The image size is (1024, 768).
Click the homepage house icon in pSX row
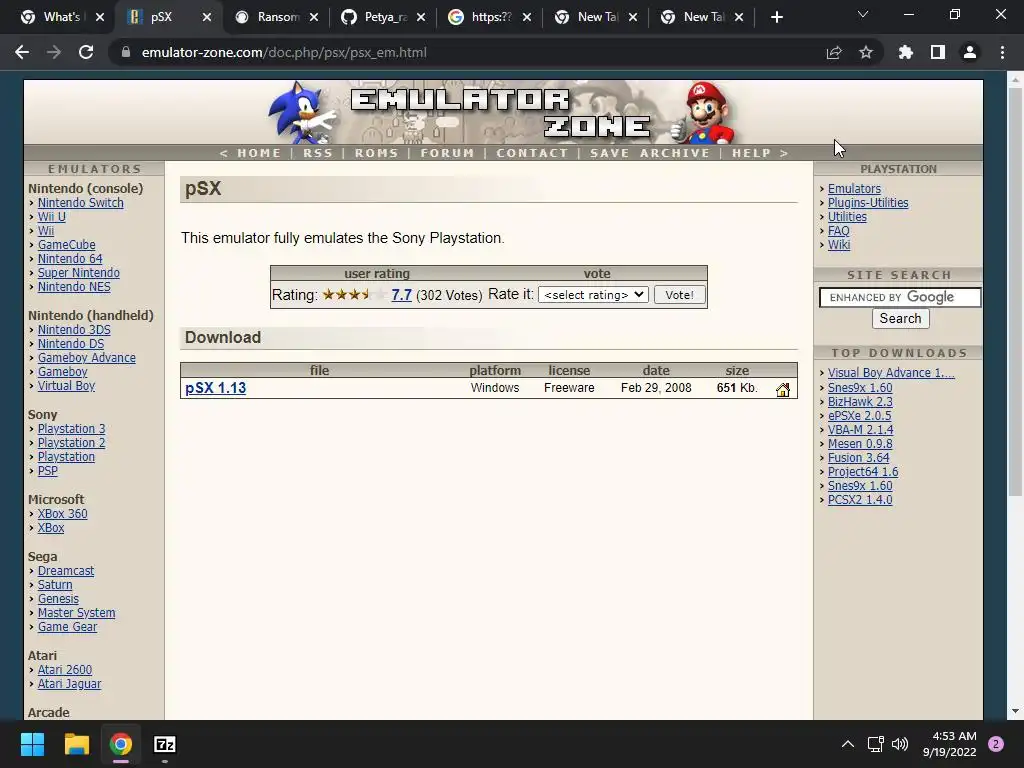click(782, 390)
